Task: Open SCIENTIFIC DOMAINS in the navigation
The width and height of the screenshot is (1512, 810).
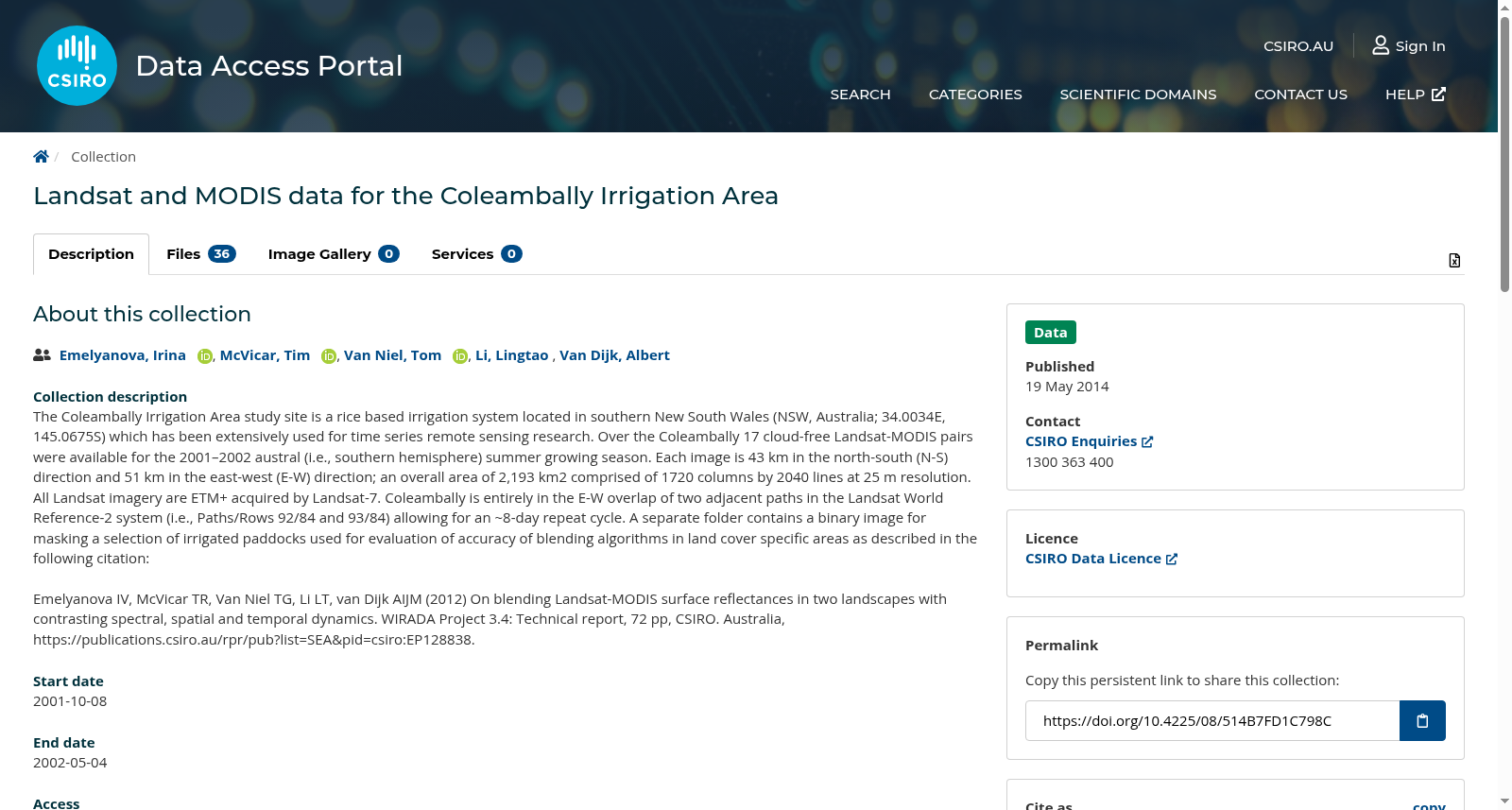Action: 1138,95
